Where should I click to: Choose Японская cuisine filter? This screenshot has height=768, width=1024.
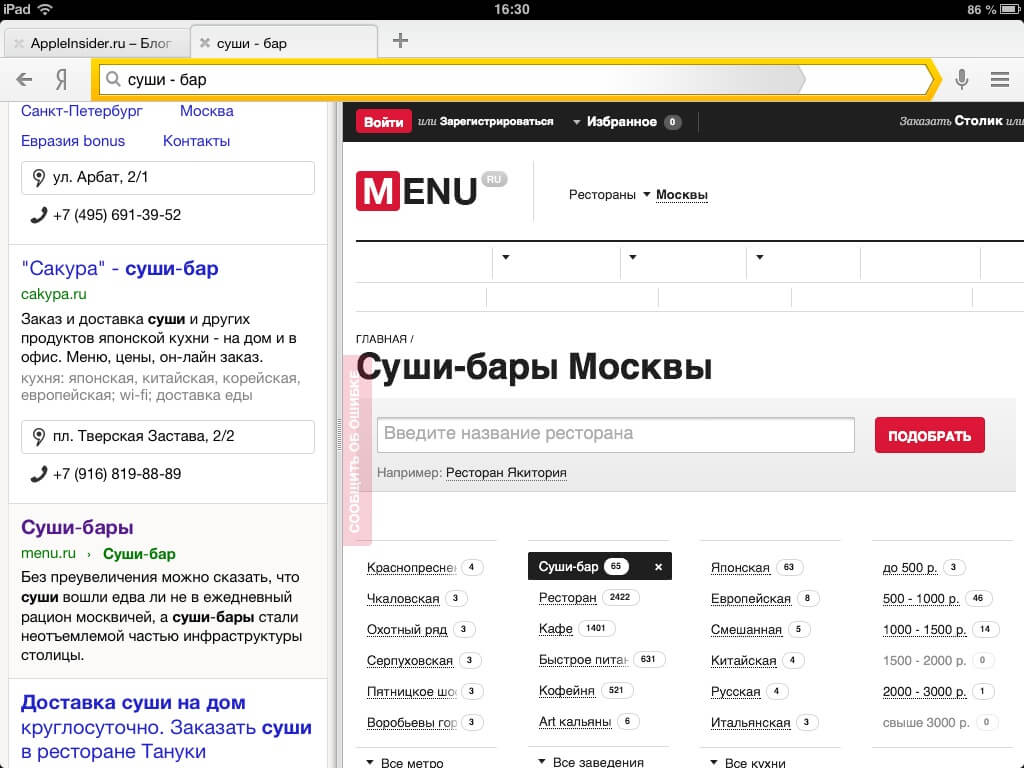(740, 568)
